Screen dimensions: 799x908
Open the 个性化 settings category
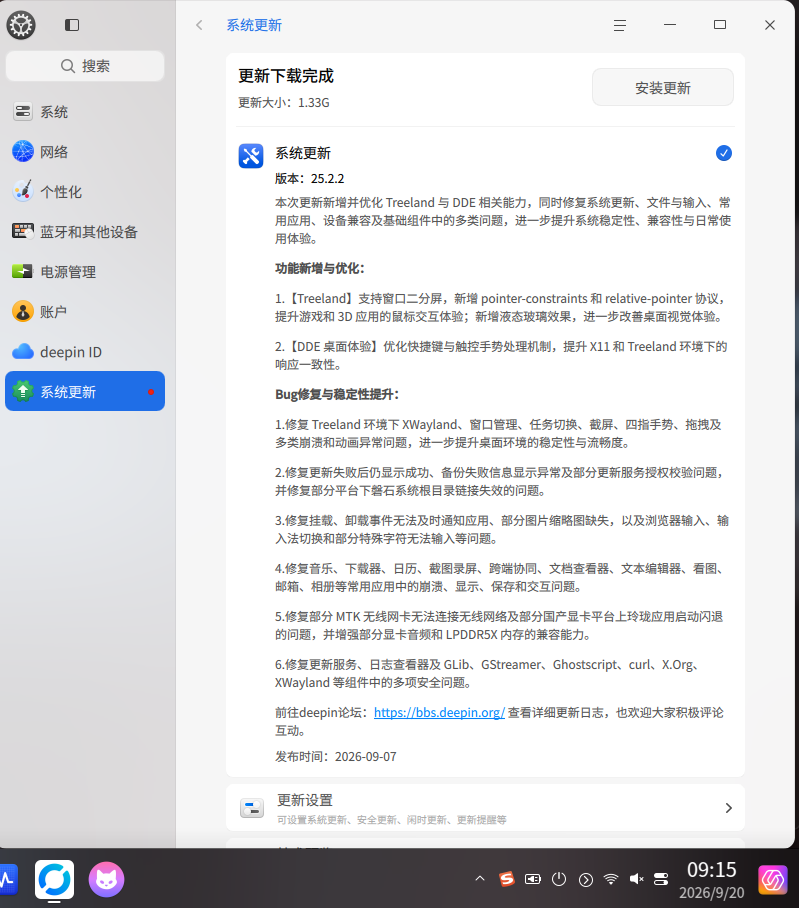tap(85, 192)
